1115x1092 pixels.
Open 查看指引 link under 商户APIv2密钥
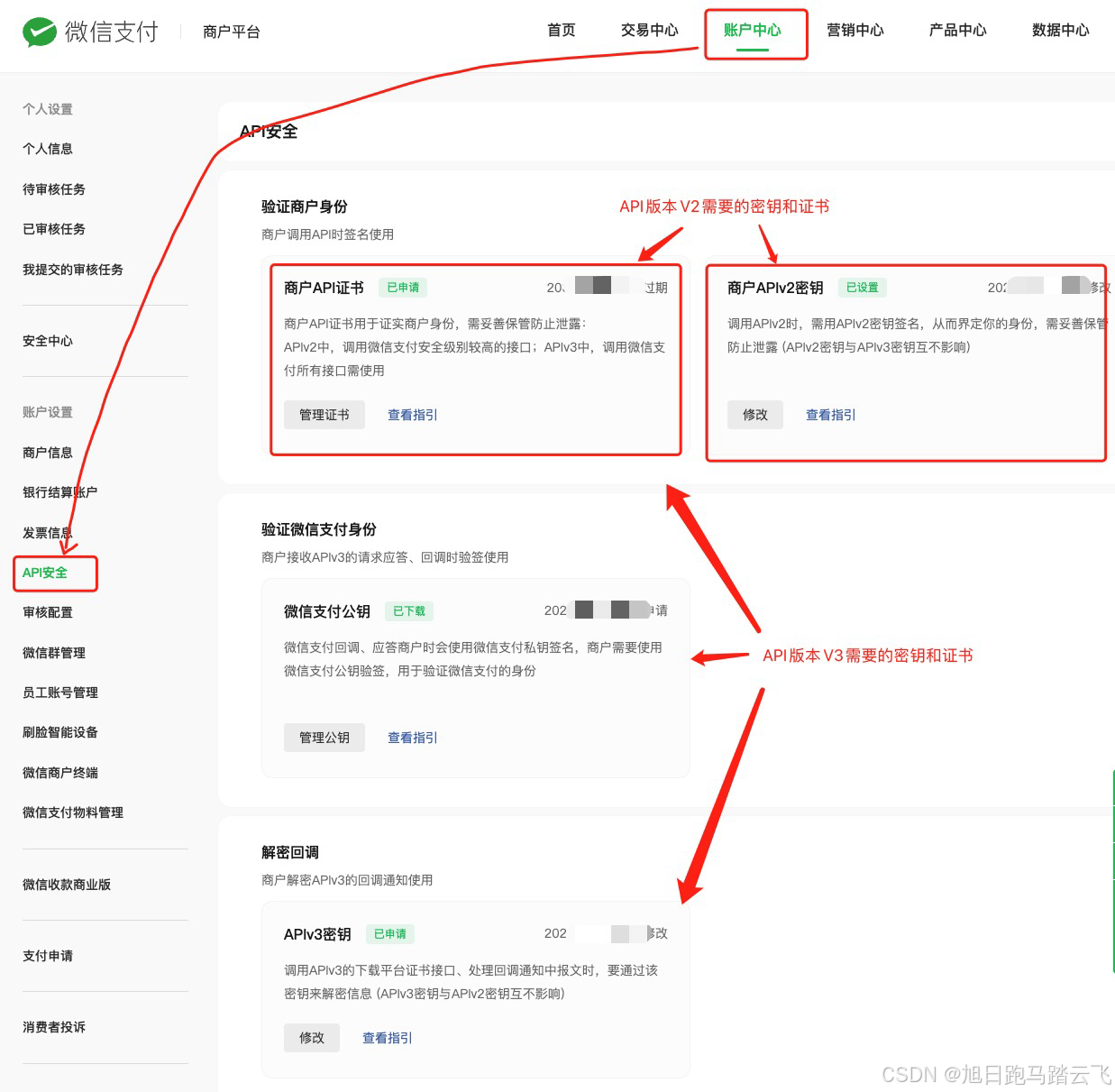(x=831, y=415)
